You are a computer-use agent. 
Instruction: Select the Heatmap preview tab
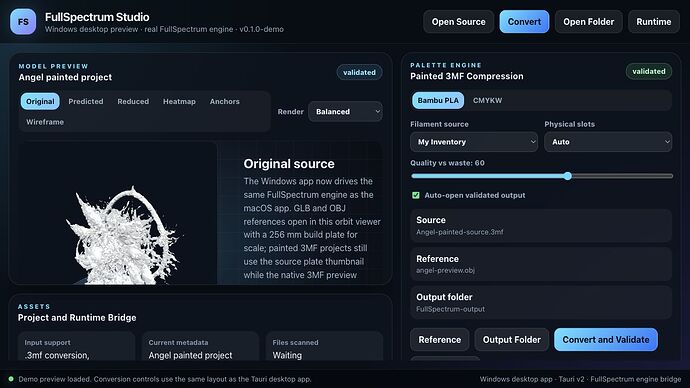[x=179, y=101]
